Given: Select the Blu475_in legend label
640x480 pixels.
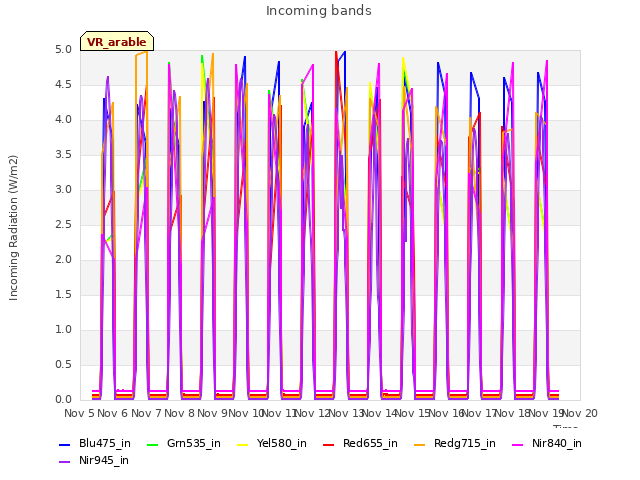Looking at the screenshot, I should (105, 444).
